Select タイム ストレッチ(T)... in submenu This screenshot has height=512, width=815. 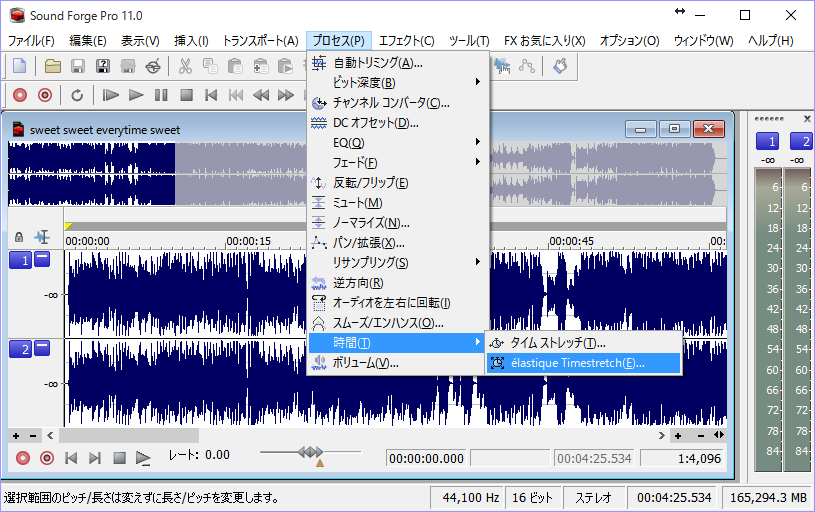583,343
